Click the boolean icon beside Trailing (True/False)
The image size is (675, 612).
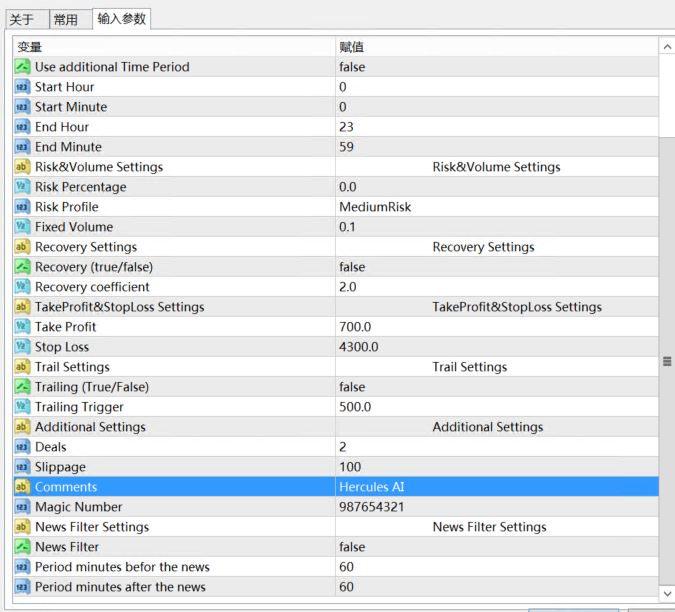22,387
